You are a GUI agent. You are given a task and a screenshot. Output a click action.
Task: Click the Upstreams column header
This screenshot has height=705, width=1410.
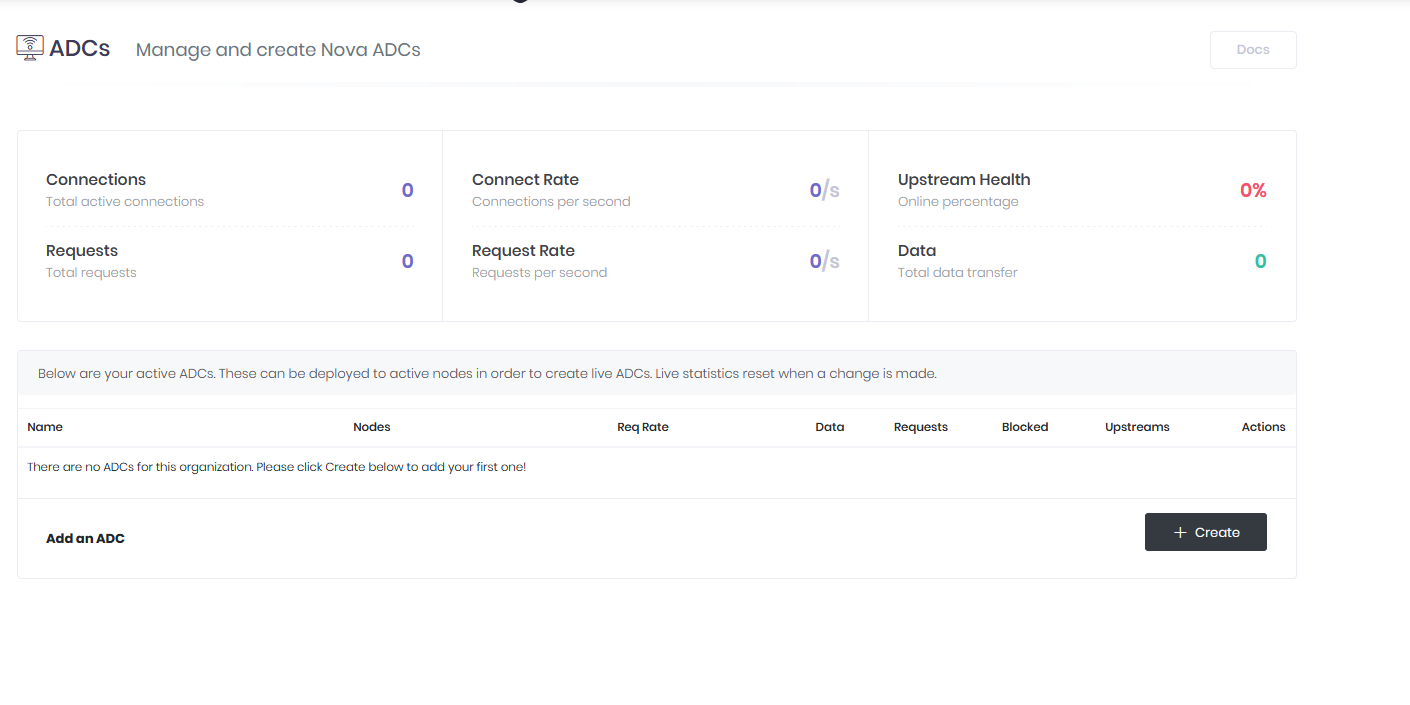1137,427
